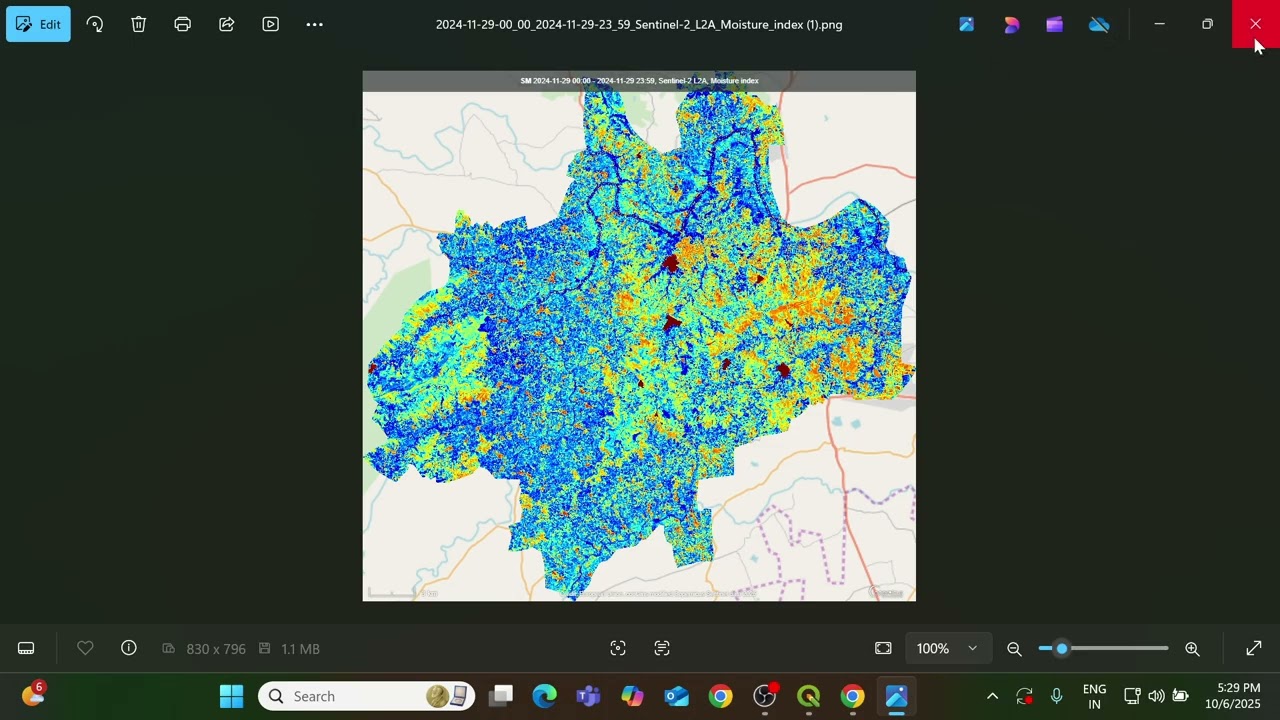The width and height of the screenshot is (1280, 720).
Task: Open visual search scan icon
Action: 618,648
